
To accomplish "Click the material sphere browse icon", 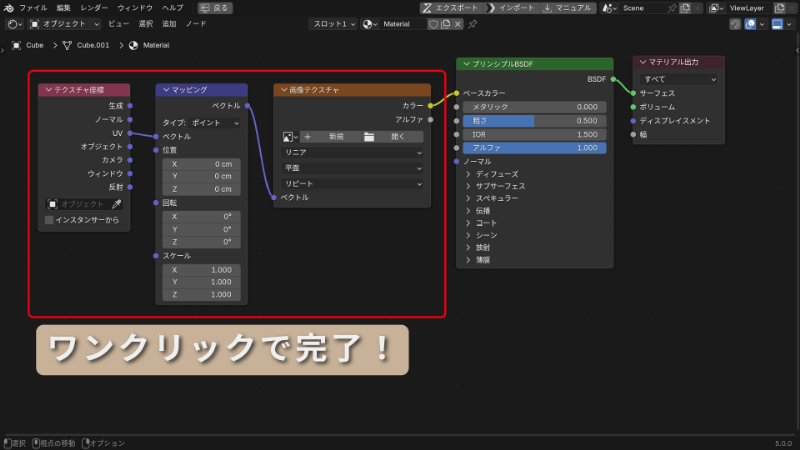I will tap(369, 24).
